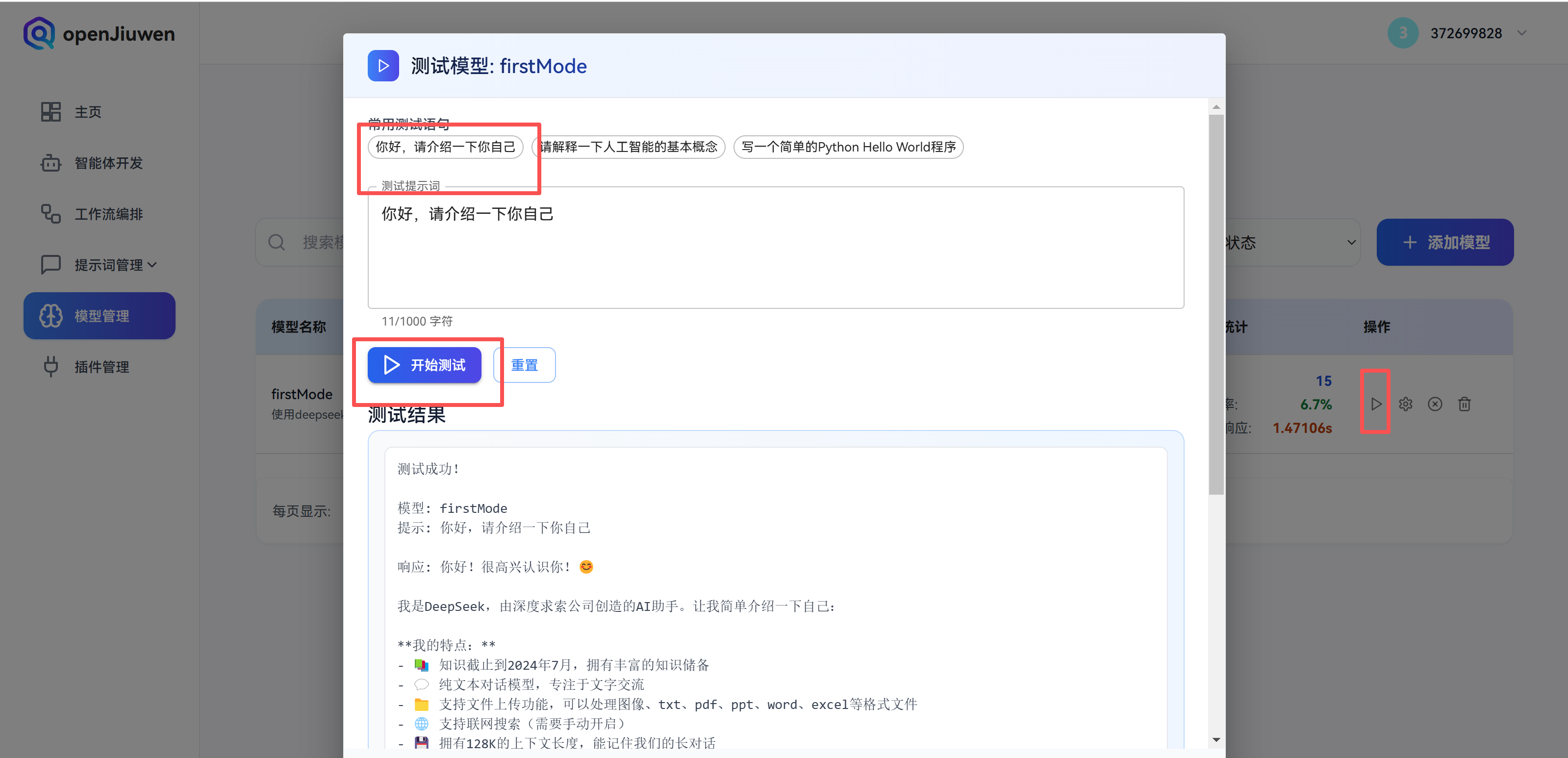Click the dialog's vertical scrollbar down arrow

click(x=1215, y=740)
